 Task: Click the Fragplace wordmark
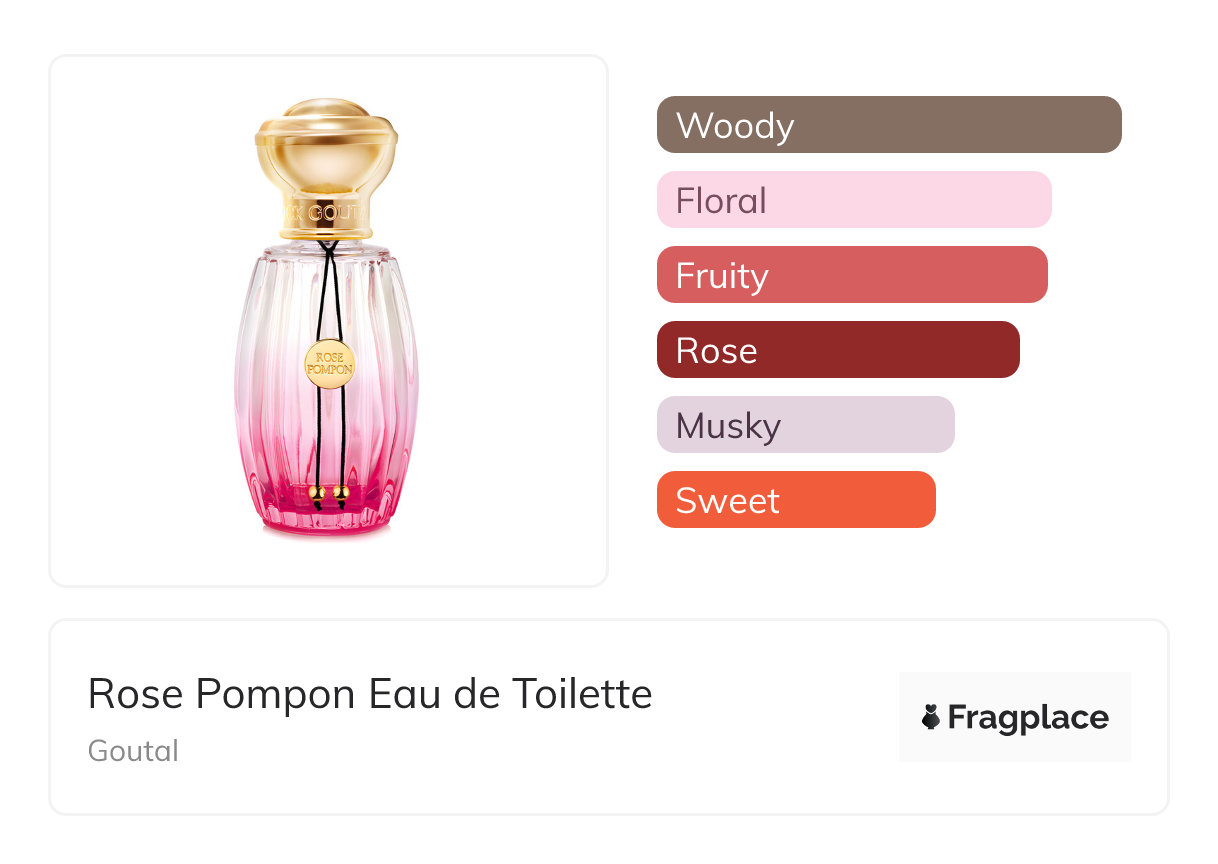click(x=1028, y=718)
